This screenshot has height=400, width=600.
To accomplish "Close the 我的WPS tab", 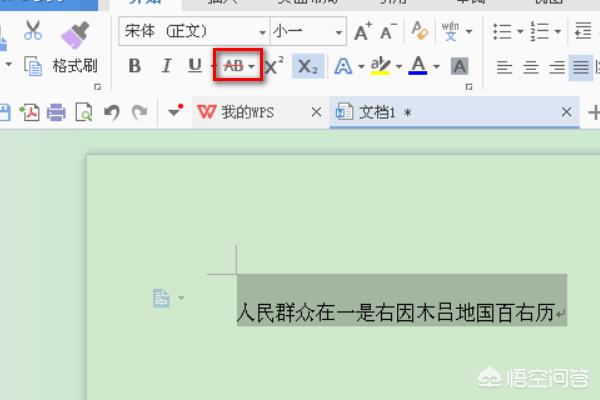I will click(316, 113).
